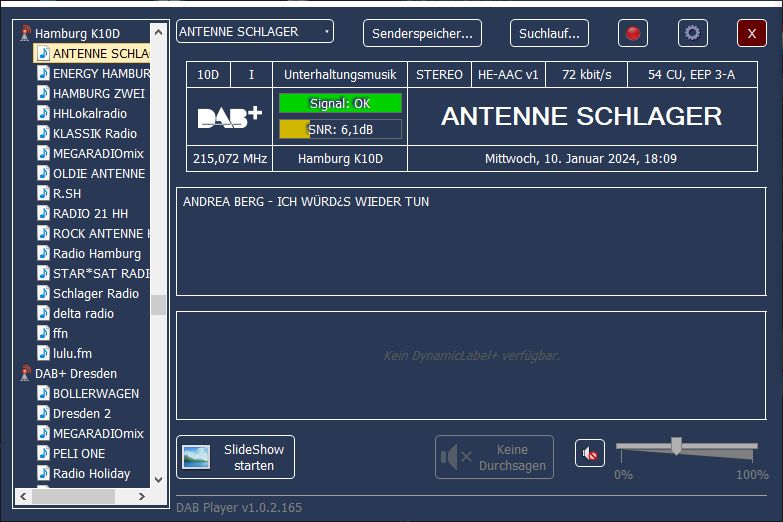Image resolution: width=783 pixels, height=522 pixels.
Task: Click the SlideShow picture icon
Action: click(x=195, y=458)
